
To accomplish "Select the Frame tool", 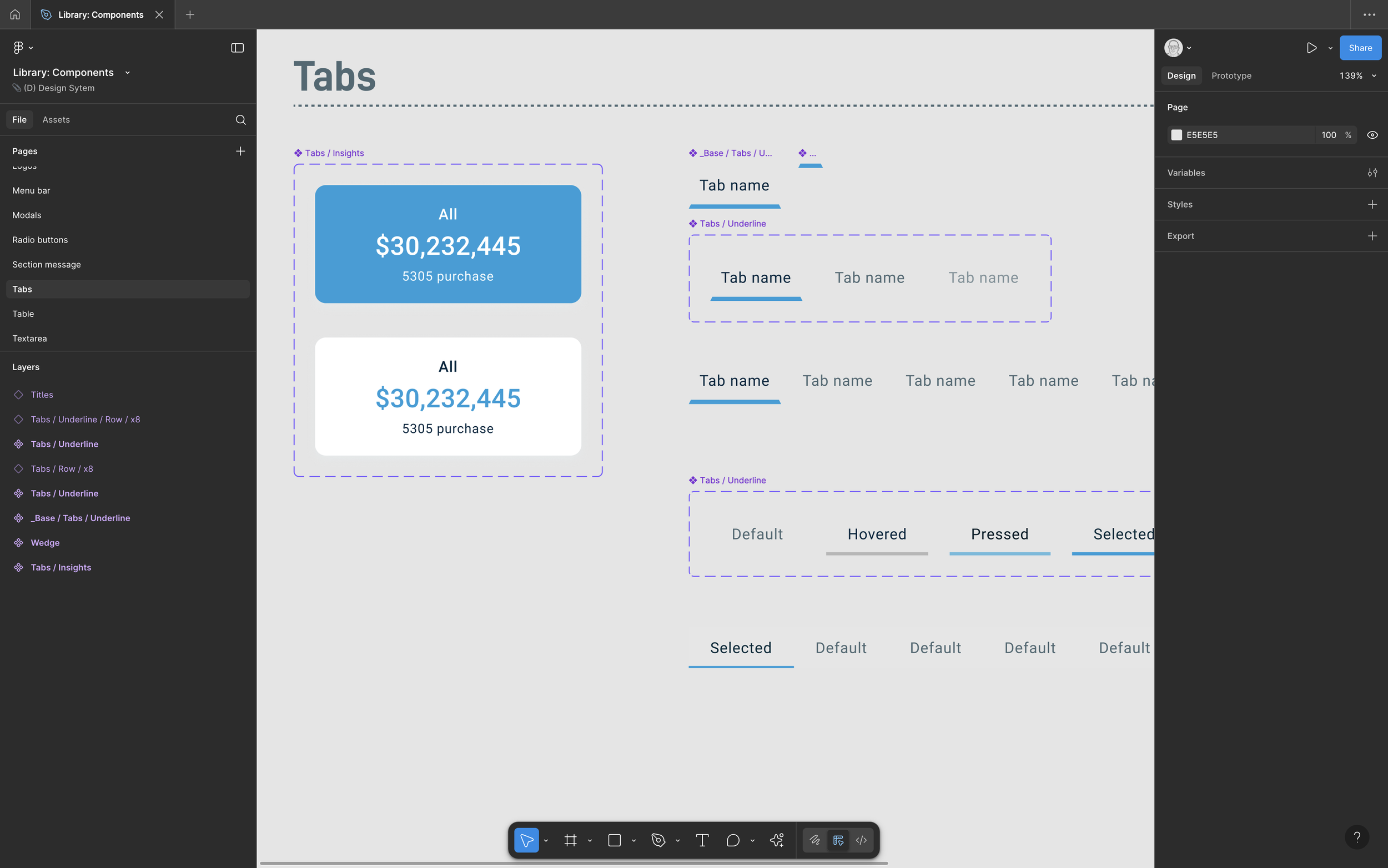I will (x=570, y=840).
